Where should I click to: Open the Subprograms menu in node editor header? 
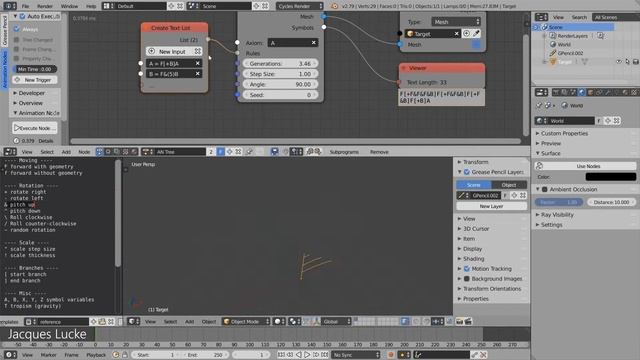[x=344, y=152]
